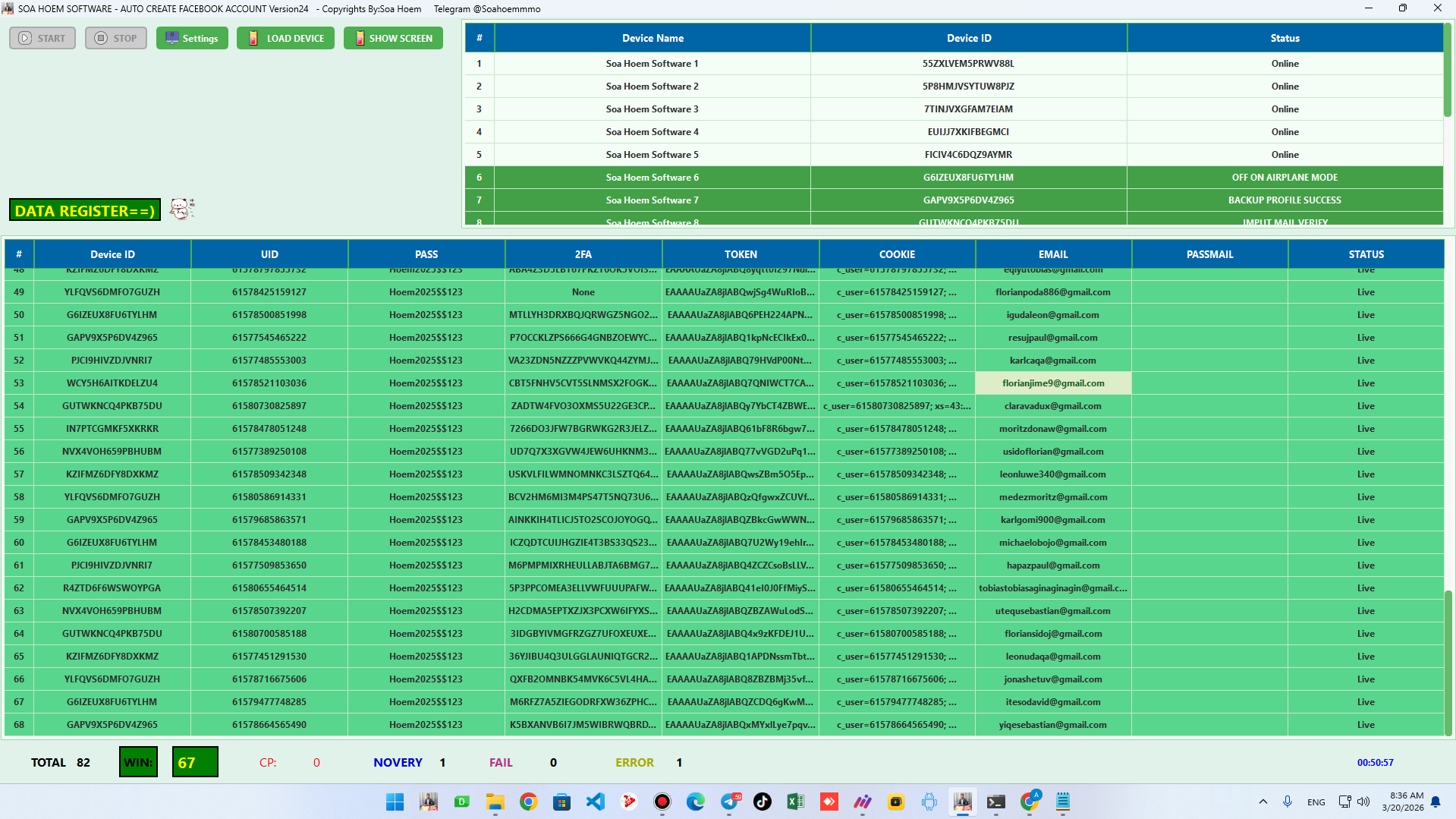Open the green D app in taskbar
The image size is (1456, 819).
click(x=462, y=802)
